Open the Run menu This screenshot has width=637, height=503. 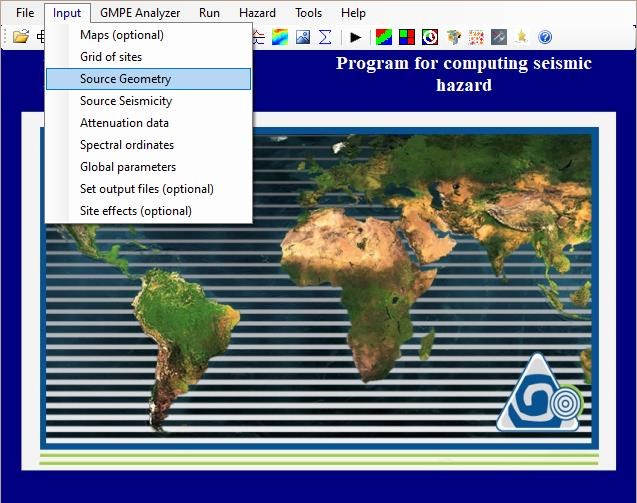pyautogui.click(x=209, y=13)
